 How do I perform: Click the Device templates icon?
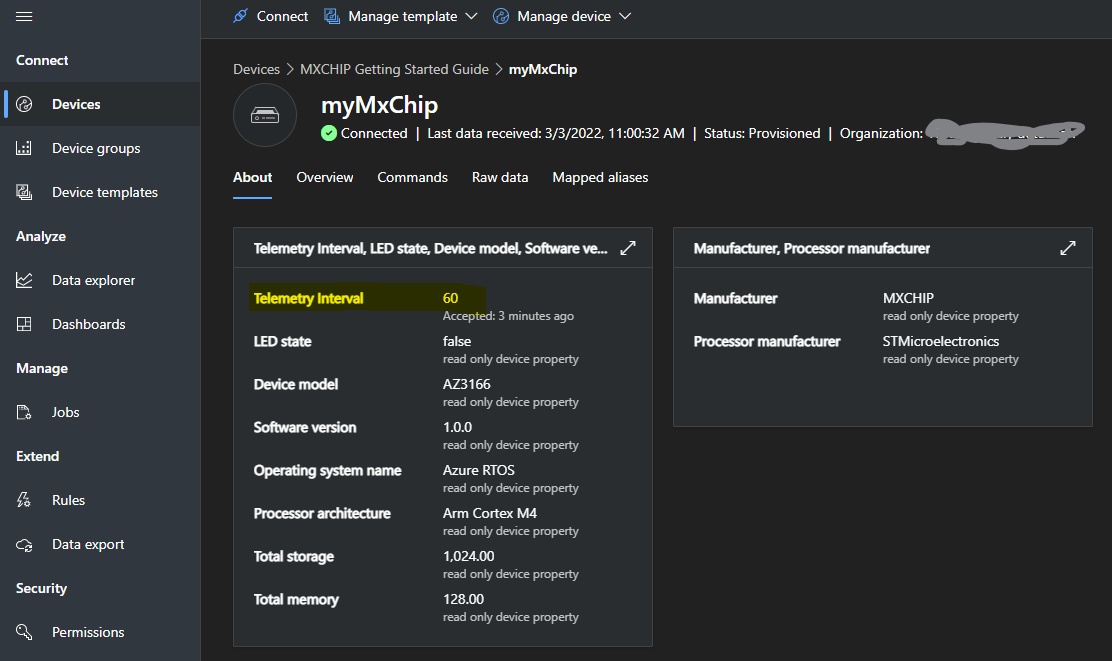tap(24, 192)
